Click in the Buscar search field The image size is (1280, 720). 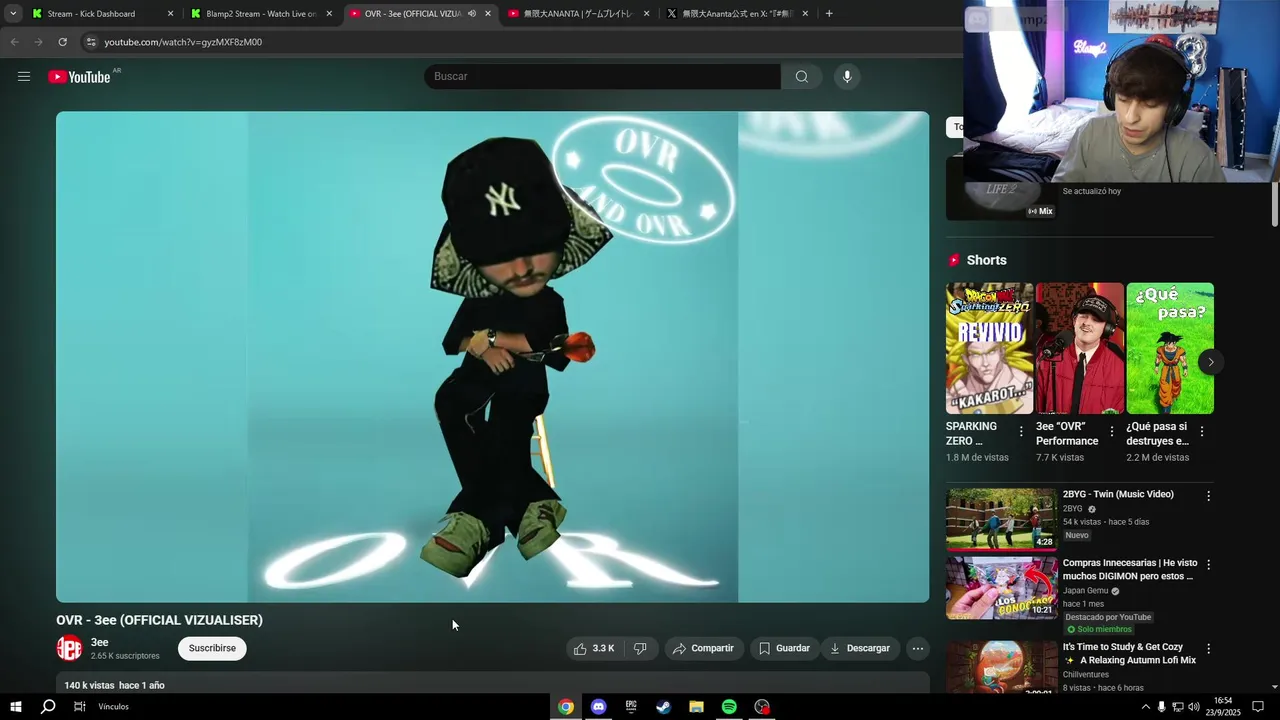(603, 77)
